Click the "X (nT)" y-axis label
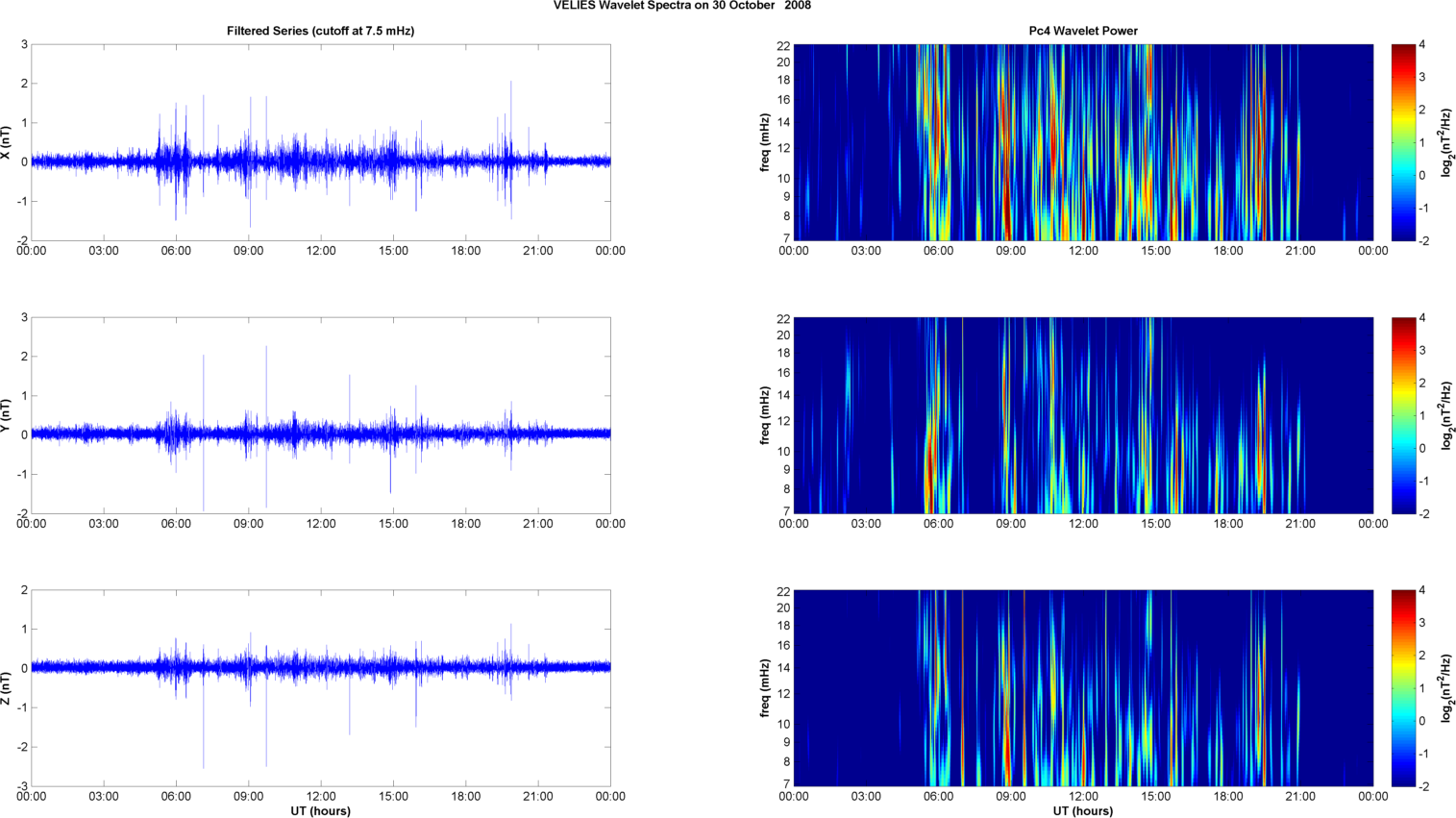The image size is (1456, 818). (x=6, y=142)
